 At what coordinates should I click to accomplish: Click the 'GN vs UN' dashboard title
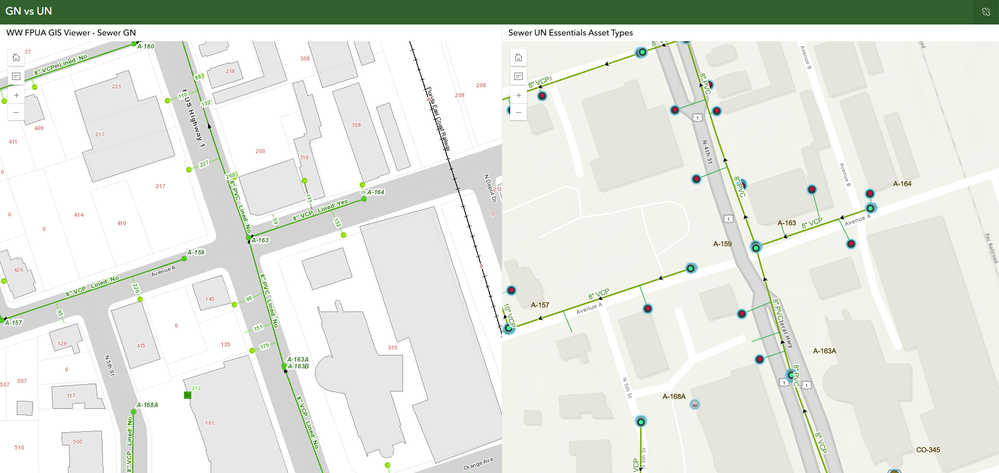click(29, 11)
